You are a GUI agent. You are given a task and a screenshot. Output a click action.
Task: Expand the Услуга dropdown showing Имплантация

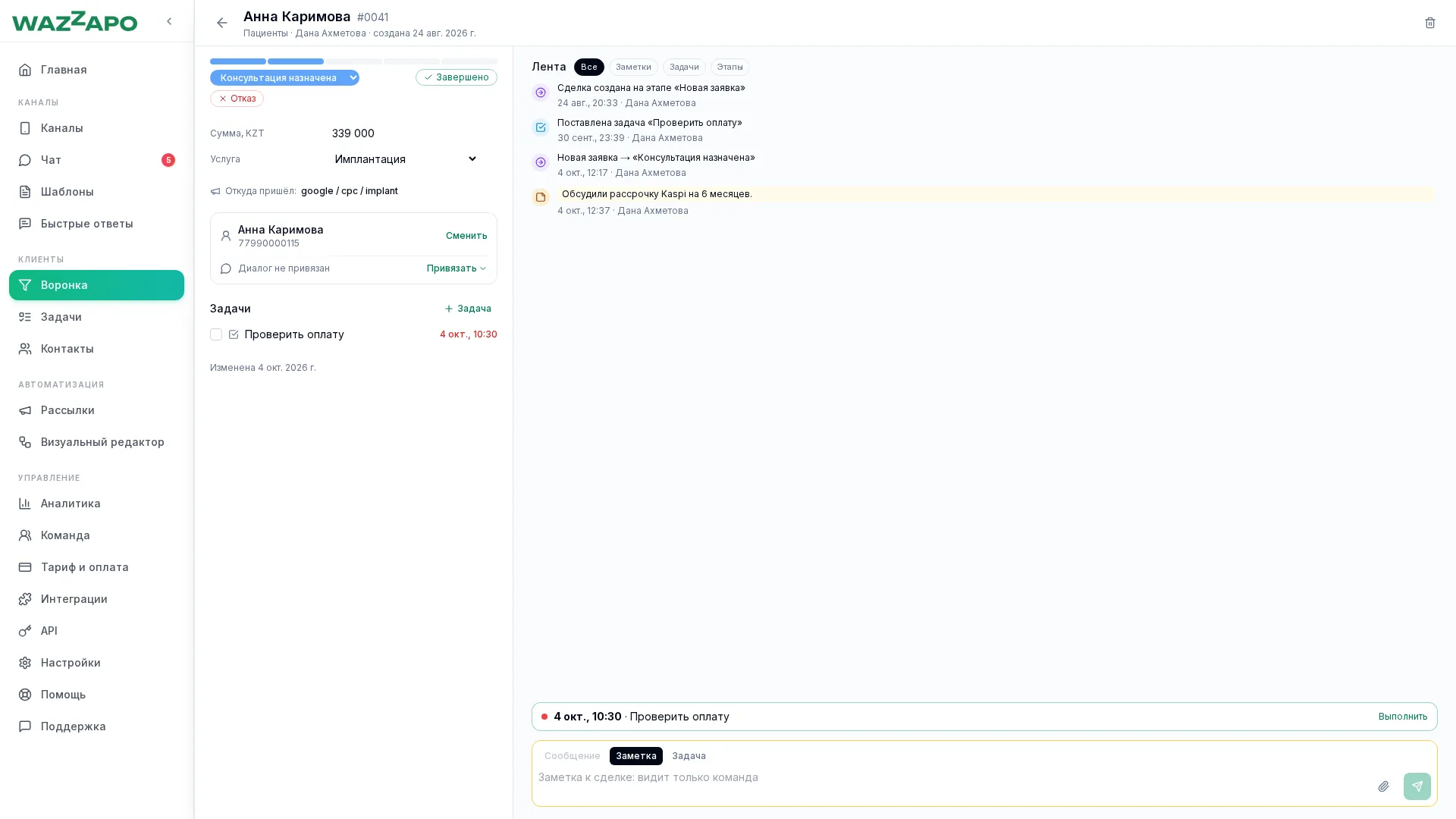(x=406, y=159)
